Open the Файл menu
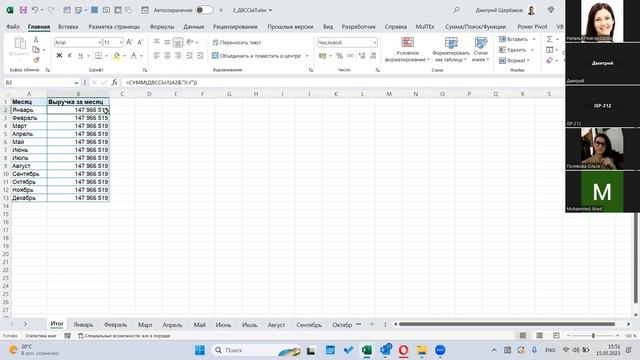This screenshot has width=640, height=360. pyautogui.click(x=13, y=27)
